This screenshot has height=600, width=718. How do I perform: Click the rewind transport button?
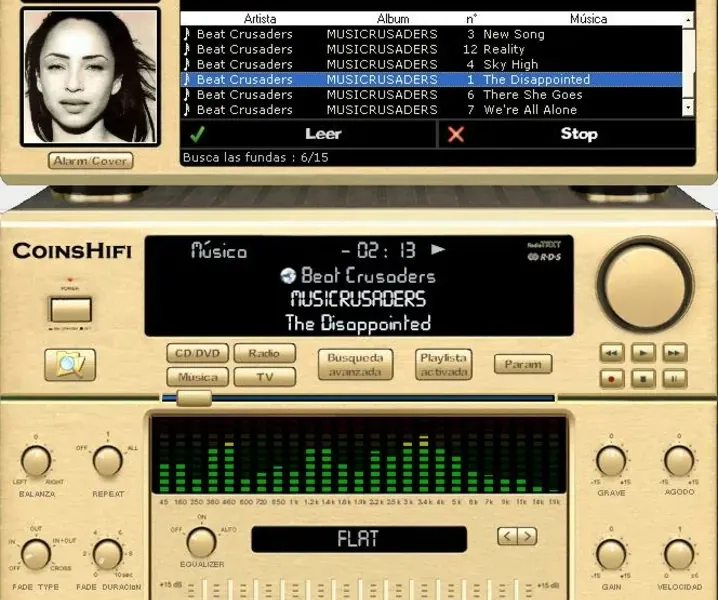612,353
